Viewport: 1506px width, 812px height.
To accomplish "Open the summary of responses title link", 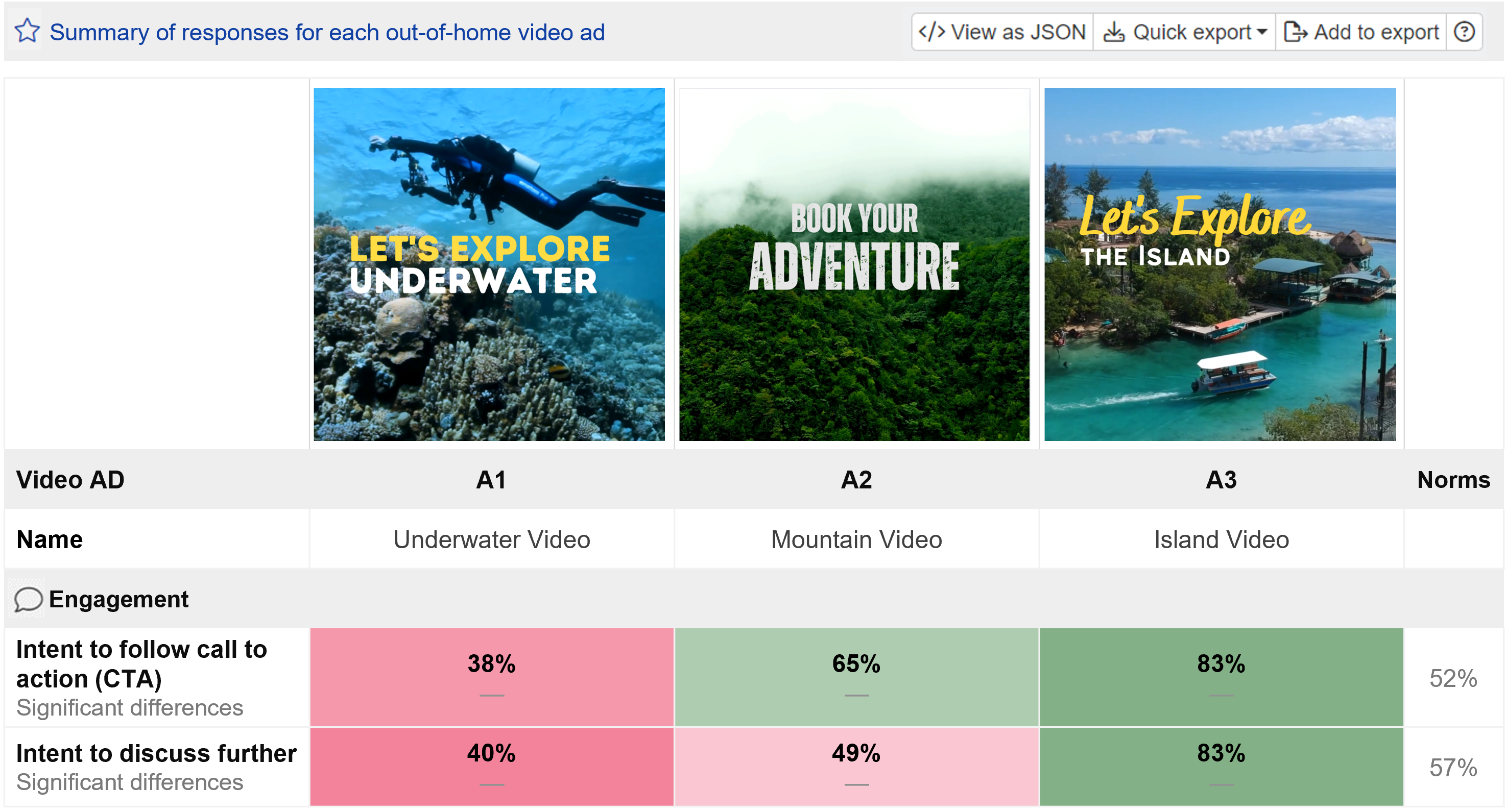I will (x=327, y=32).
